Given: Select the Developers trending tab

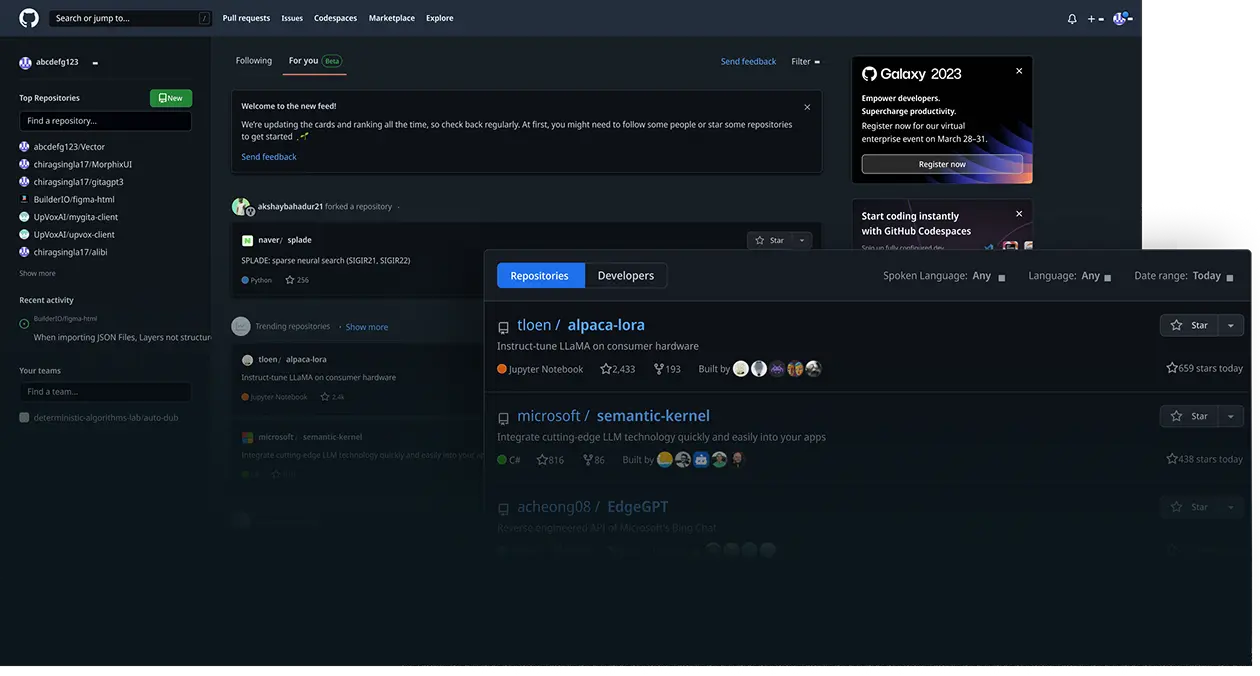Looking at the screenshot, I should (x=626, y=276).
